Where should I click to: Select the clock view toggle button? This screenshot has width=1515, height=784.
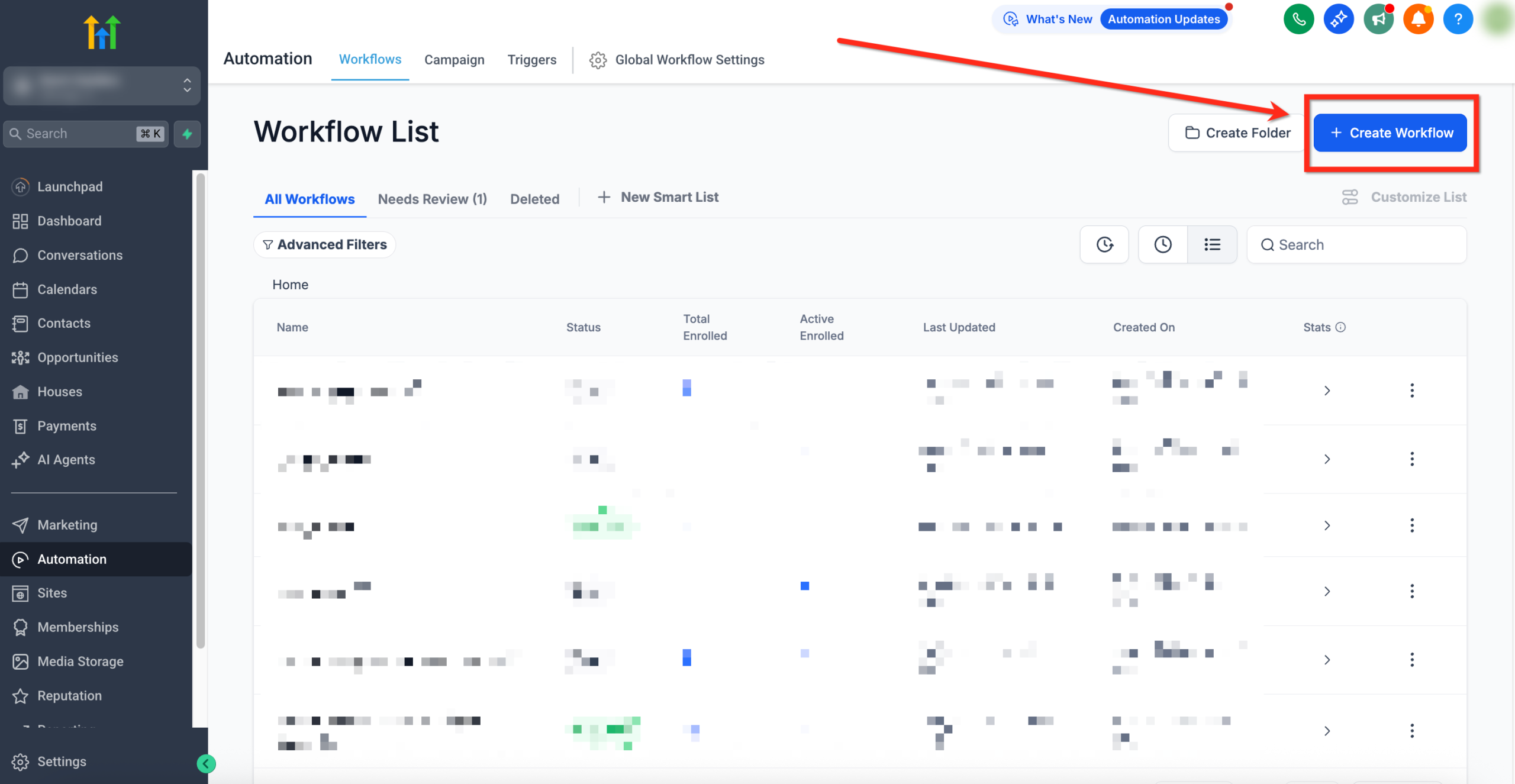[1162, 244]
